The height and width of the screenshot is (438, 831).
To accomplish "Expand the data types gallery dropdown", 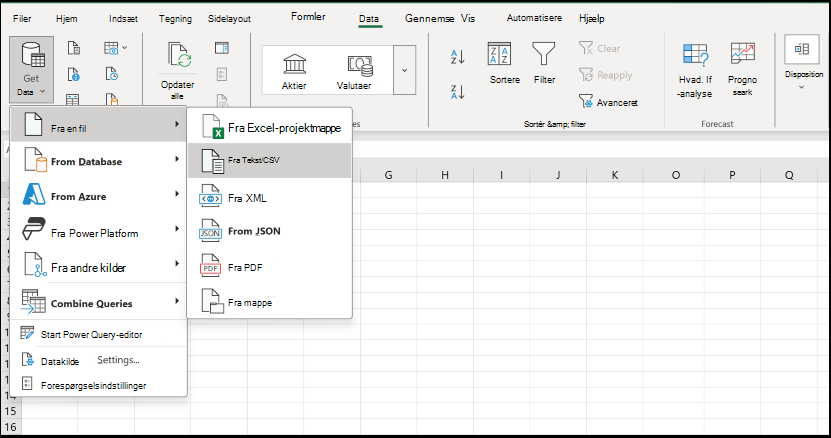I will coord(404,70).
